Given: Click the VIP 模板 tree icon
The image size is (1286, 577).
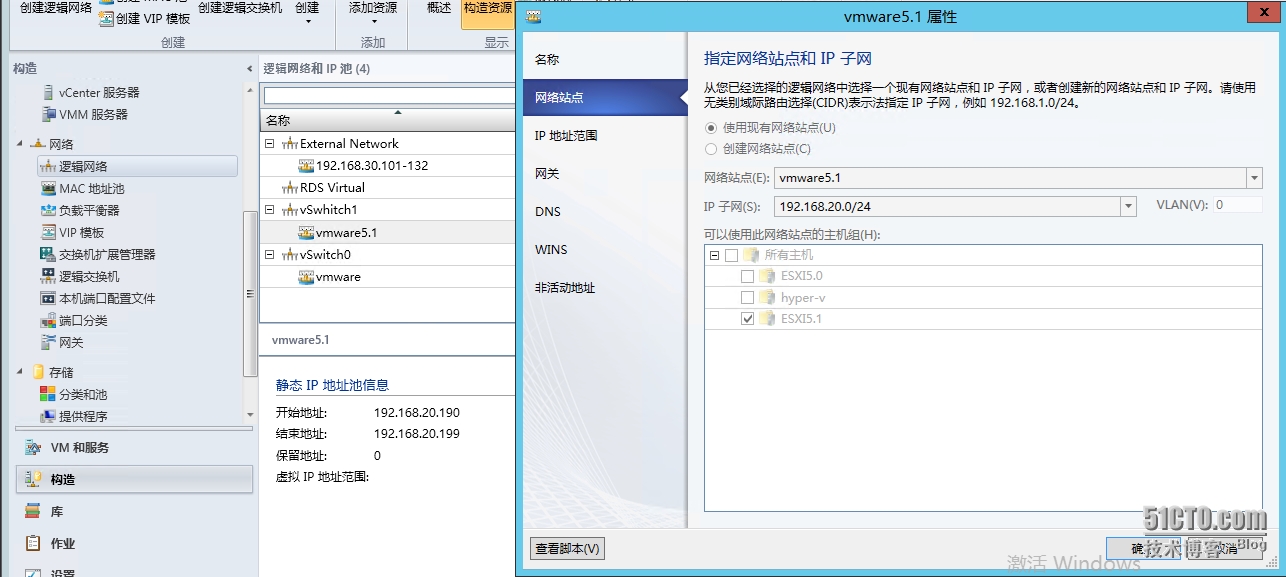Looking at the screenshot, I should 48,232.
